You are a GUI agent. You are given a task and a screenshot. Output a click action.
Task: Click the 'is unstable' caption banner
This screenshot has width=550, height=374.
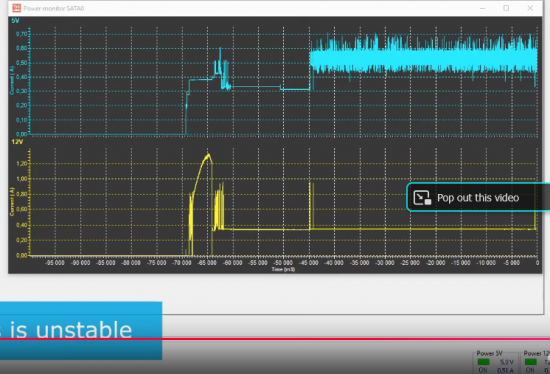tap(81, 330)
